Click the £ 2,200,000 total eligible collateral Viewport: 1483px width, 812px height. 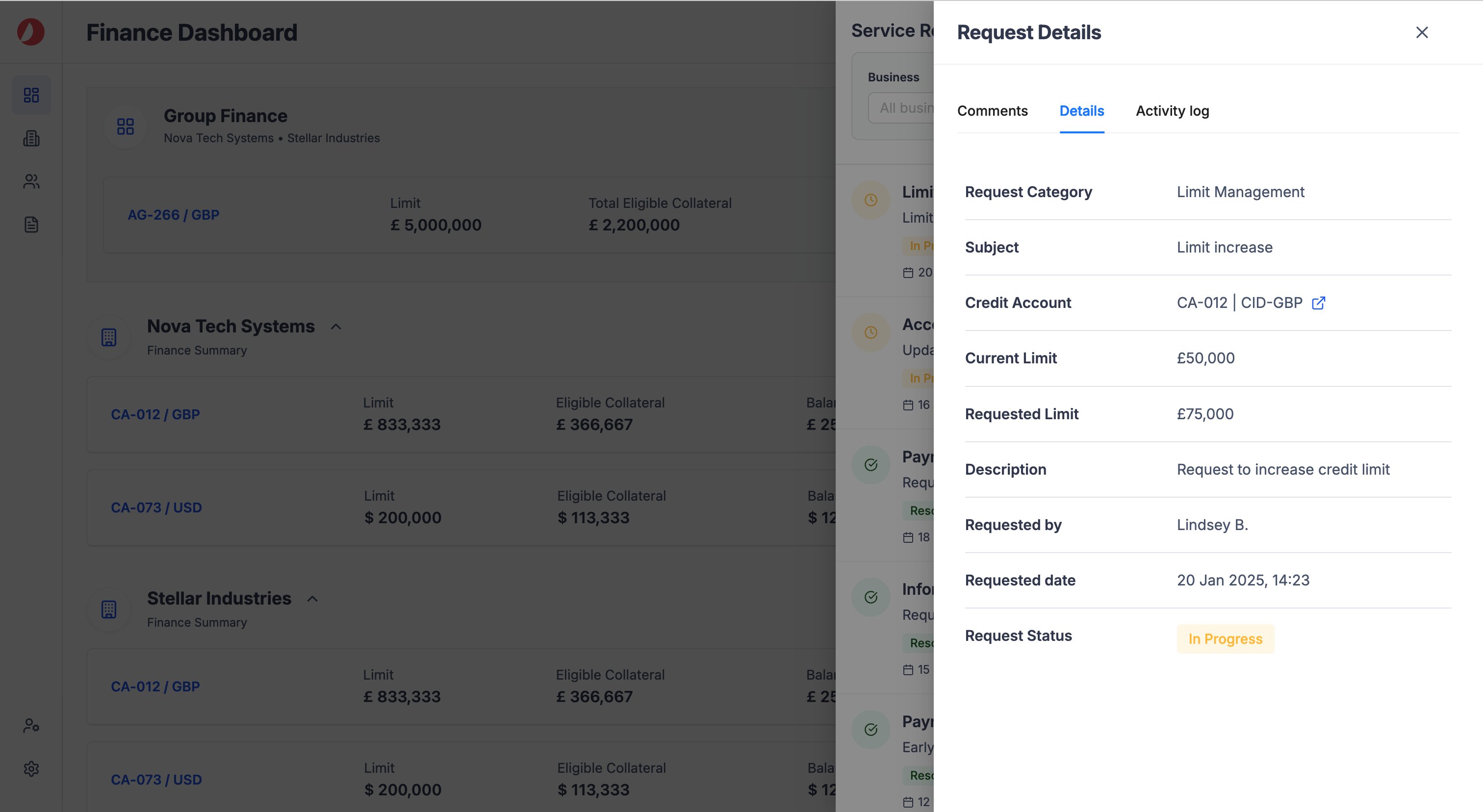634,225
